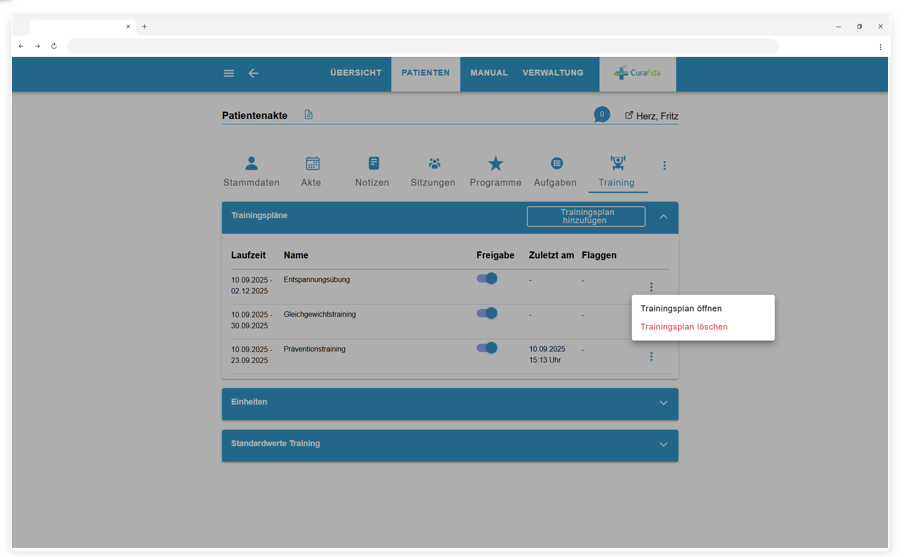This screenshot has width=907, height=557.
Task: Click the Patientenakte heading
Action: [255, 116]
